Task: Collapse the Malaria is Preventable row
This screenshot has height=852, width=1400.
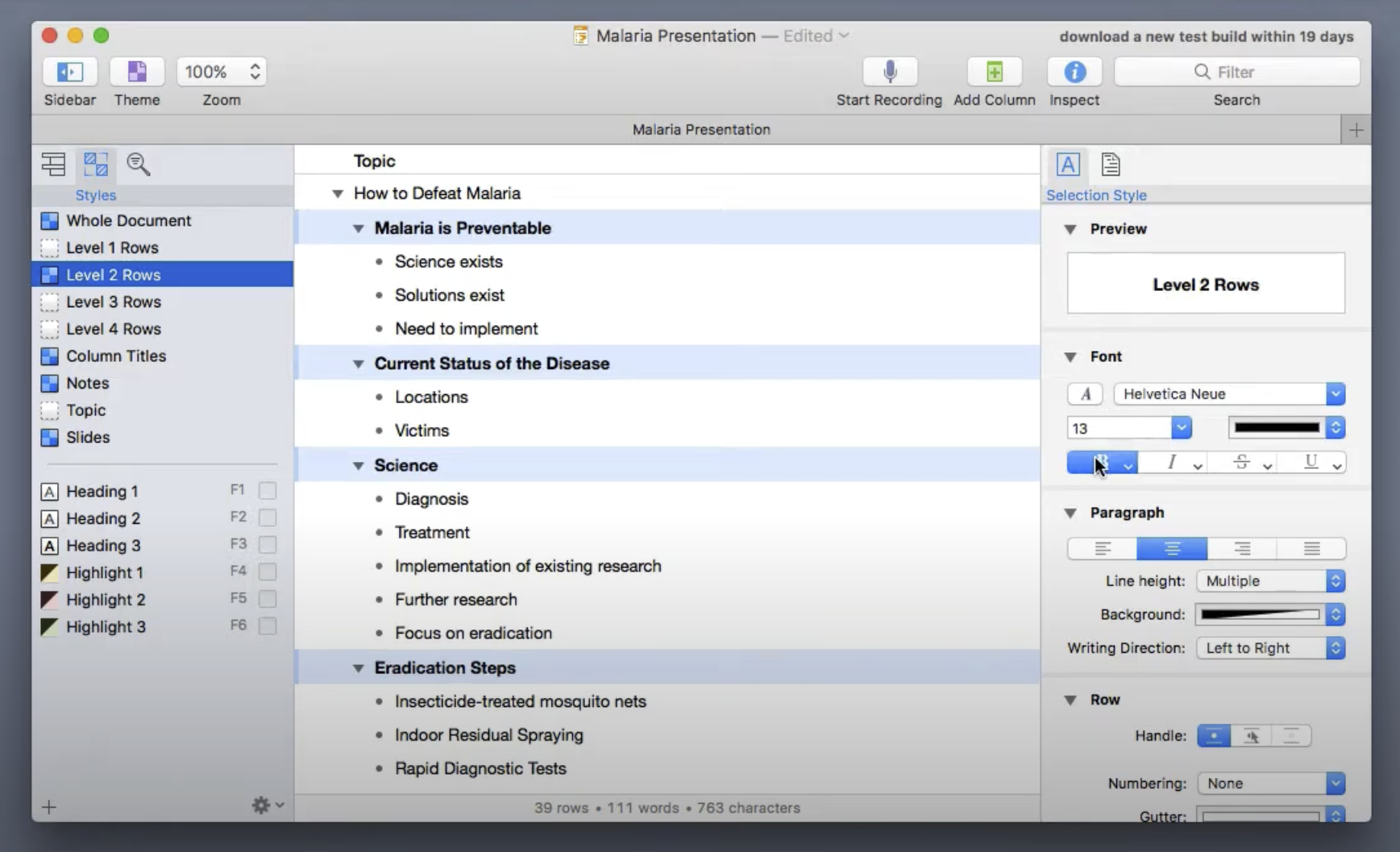Action: (358, 229)
